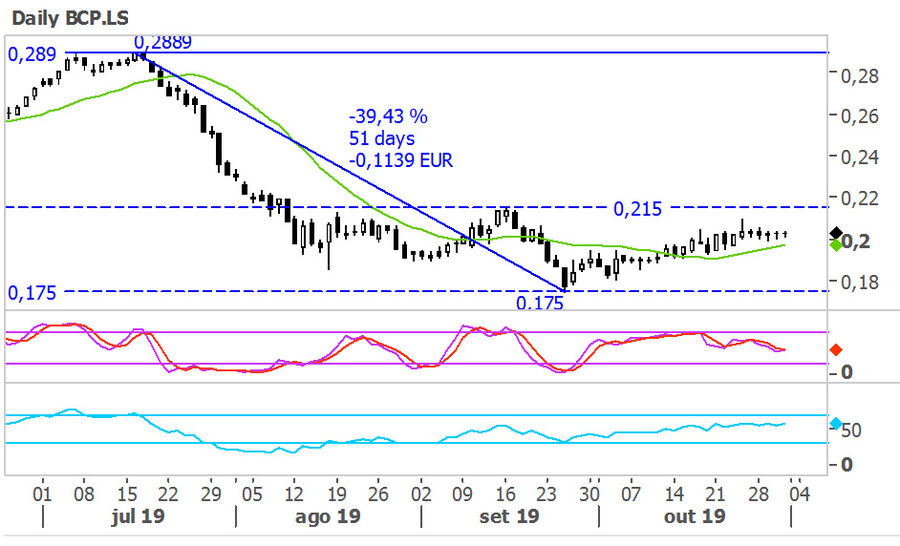The image size is (900, 546).
Task: Click the 0,18 price axis label
Action: [860, 282]
